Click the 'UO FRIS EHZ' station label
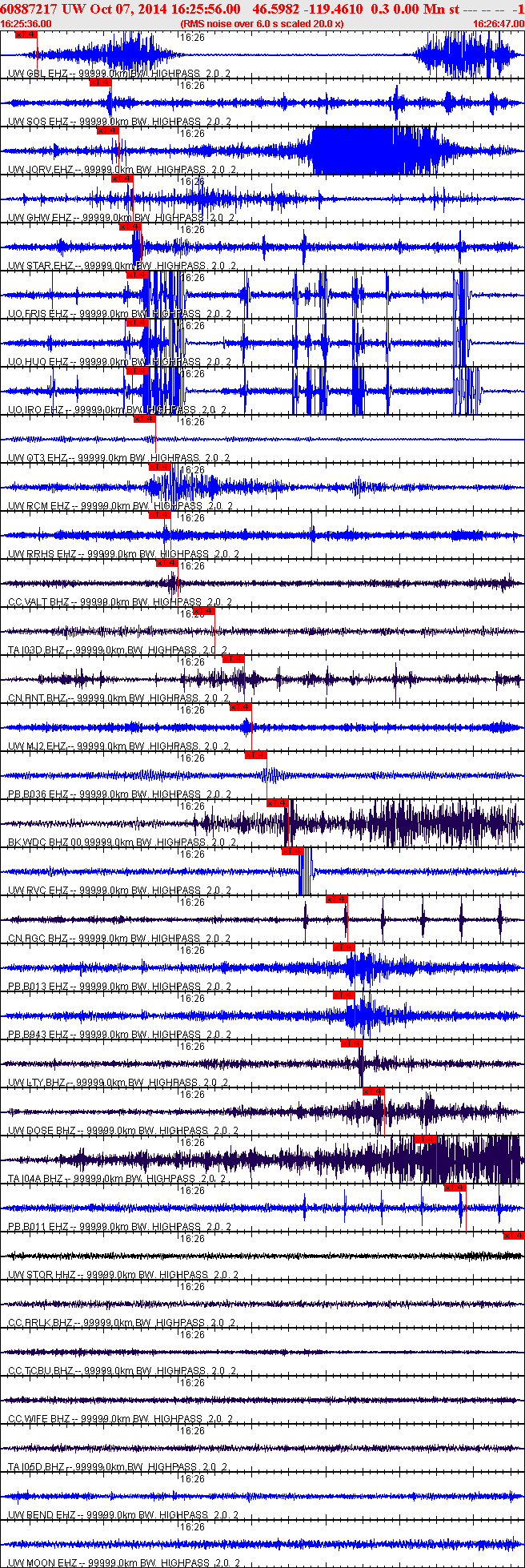 (x=38, y=314)
